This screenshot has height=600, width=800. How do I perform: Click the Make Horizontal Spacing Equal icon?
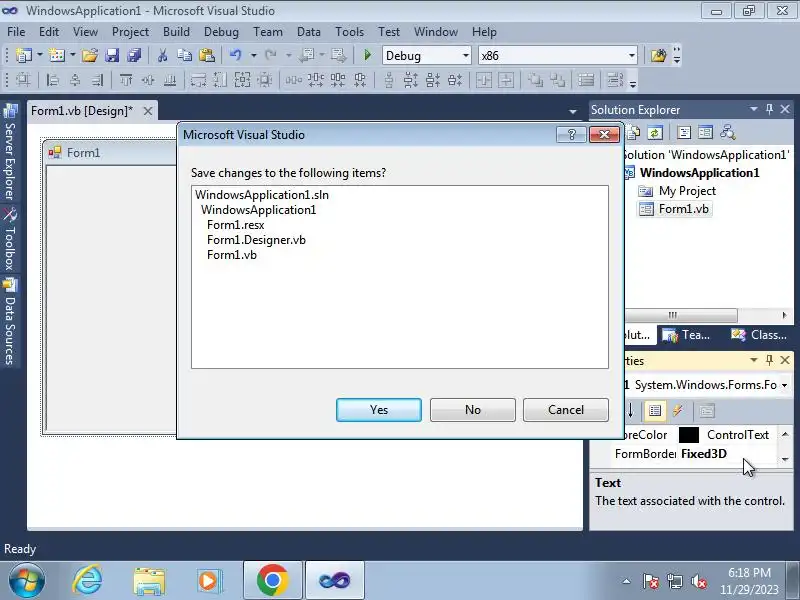click(x=293, y=80)
